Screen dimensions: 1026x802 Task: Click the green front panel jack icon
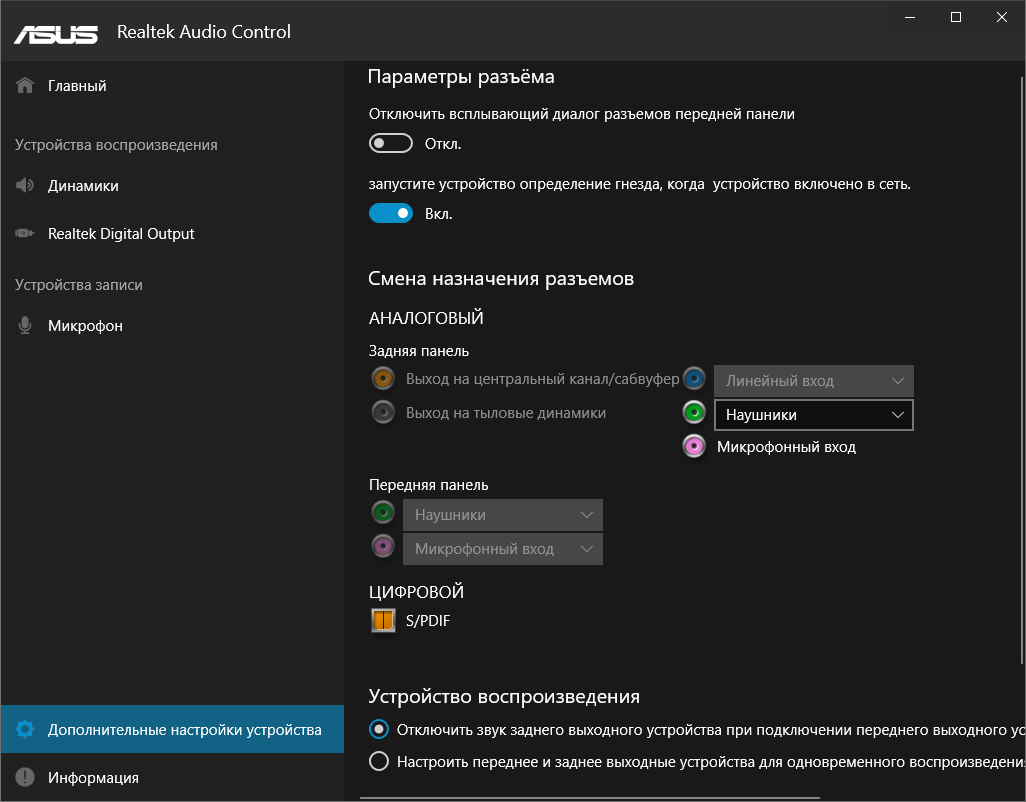point(383,514)
